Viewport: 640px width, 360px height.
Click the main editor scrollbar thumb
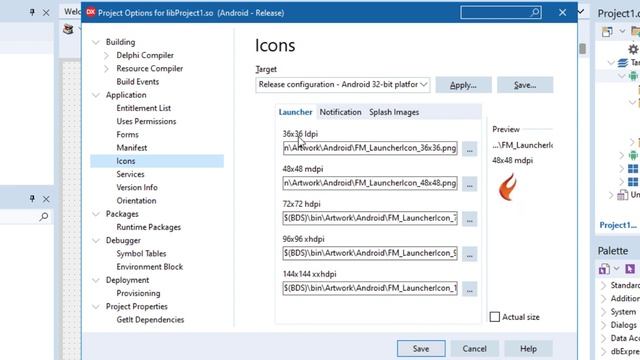click(x=582, y=48)
